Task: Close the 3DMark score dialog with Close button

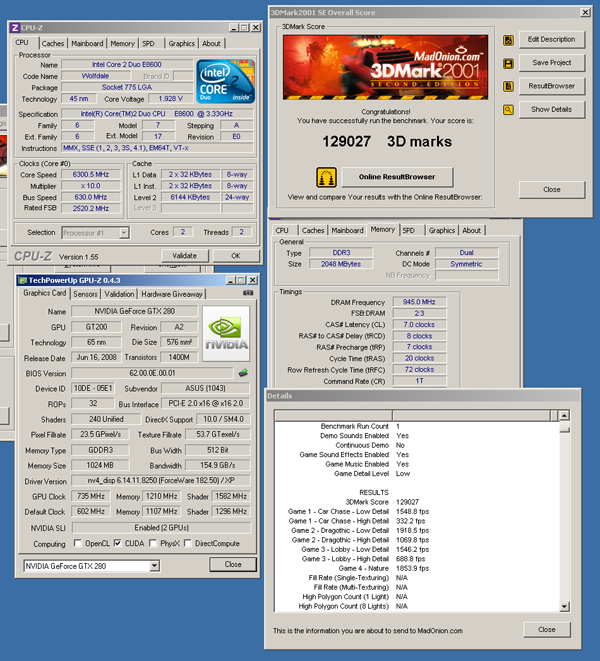Action: 552,190
